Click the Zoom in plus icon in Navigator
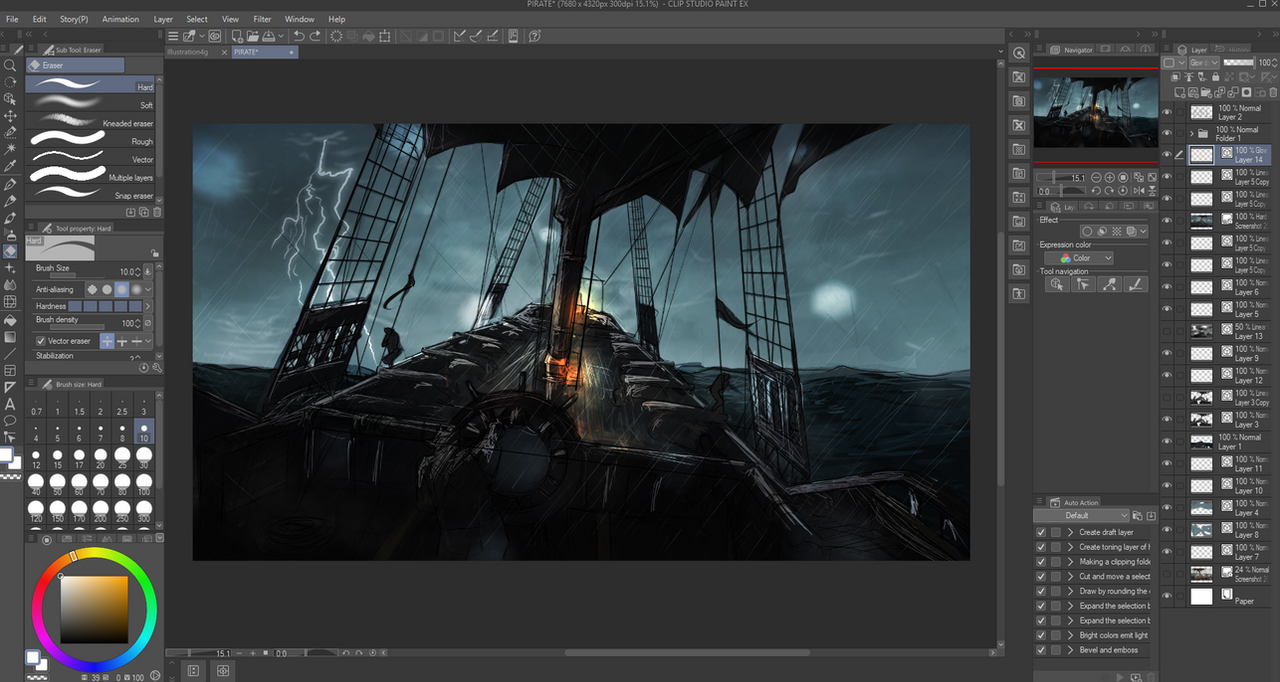 click(1109, 178)
